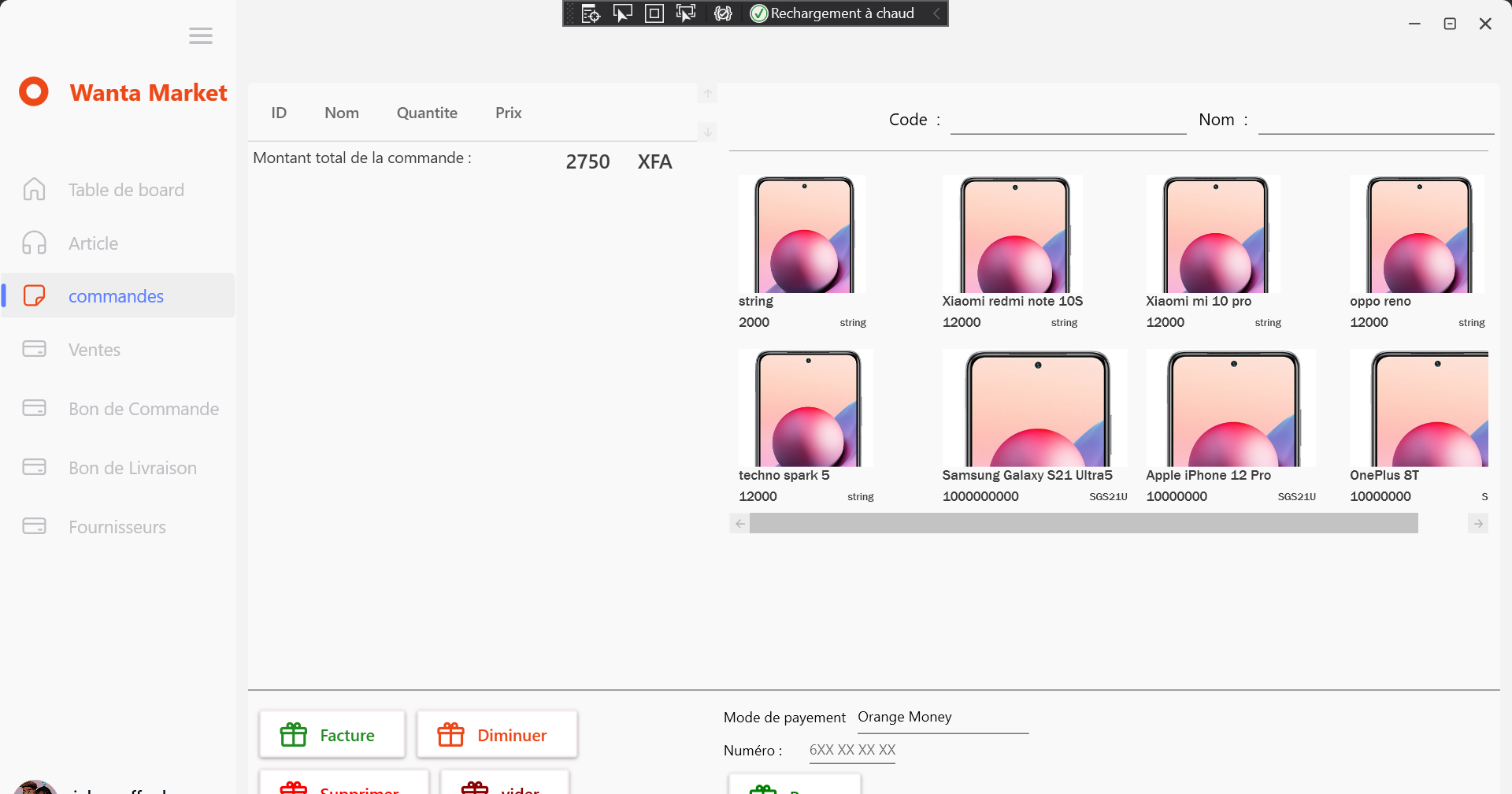Screen dimensions: 1512x794
Task: Click the Wanta Market title text
Action: (148, 92)
